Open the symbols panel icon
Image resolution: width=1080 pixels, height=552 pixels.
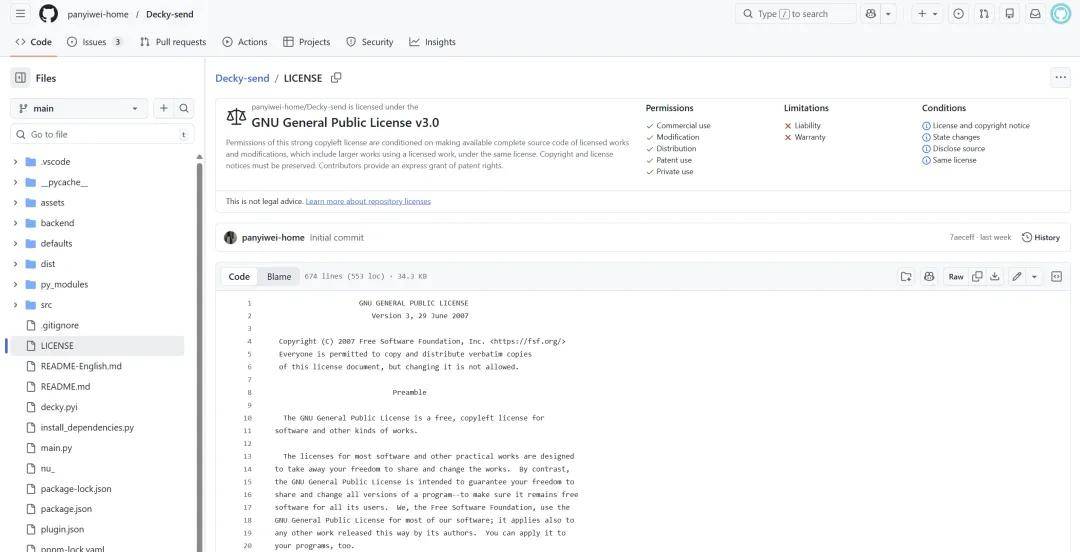pos(1056,277)
